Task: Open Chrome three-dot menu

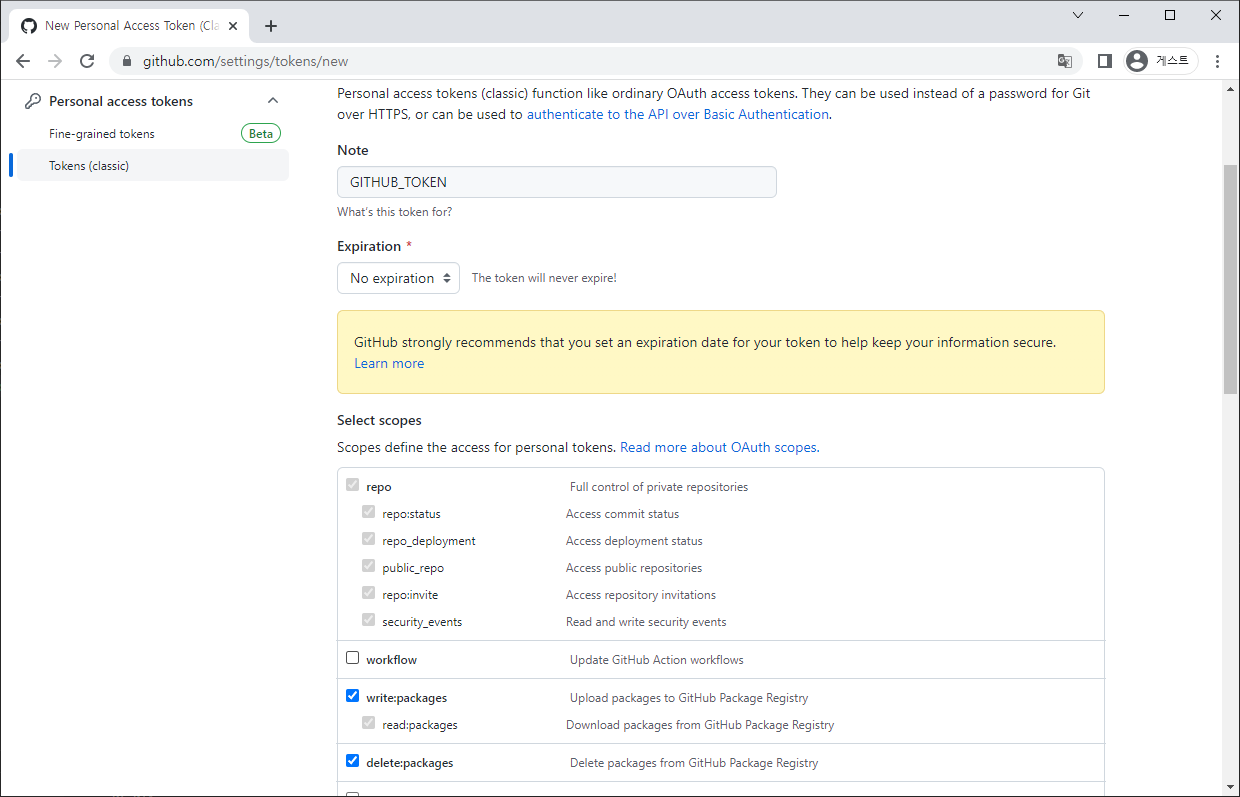Action: click(x=1217, y=61)
